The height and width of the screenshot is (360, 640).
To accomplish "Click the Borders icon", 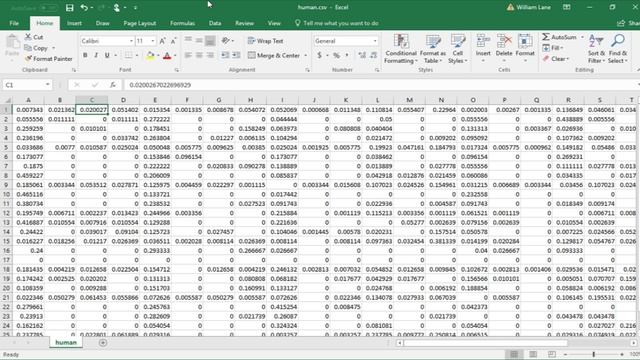I will tap(129, 55).
